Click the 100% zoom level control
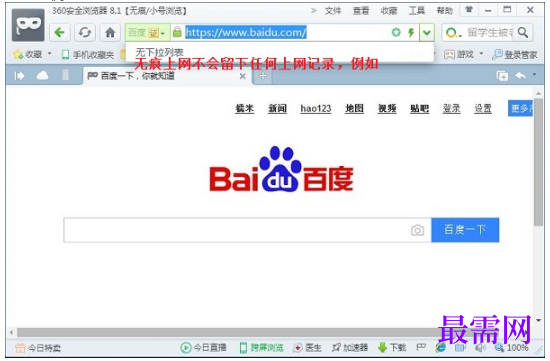This screenshot has width=550, height=361. point(512,348)
